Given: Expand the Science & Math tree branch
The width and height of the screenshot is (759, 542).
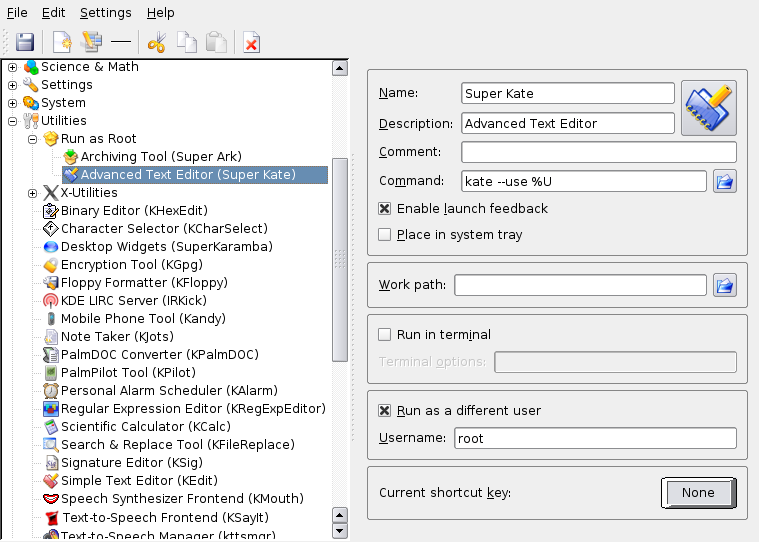Looking at the screenshot, I should coord(13,67).
